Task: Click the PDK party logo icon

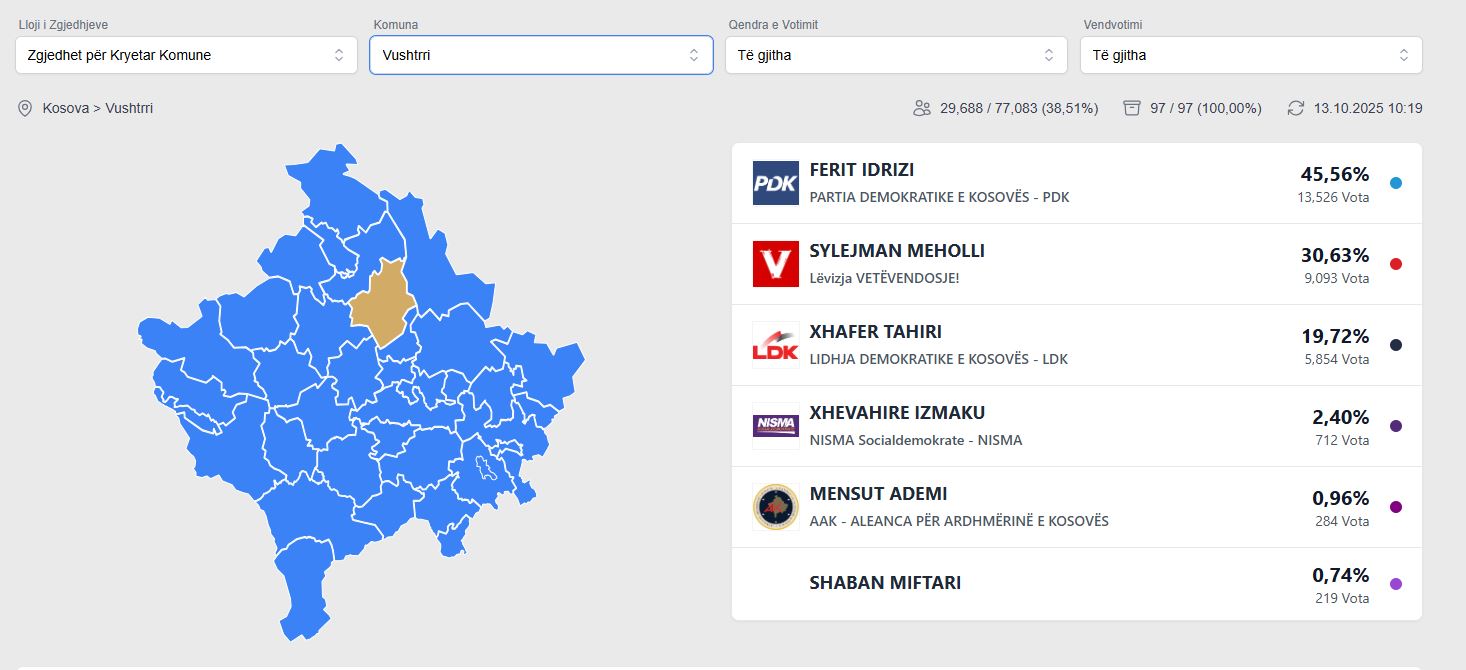Action: [775, 183]
